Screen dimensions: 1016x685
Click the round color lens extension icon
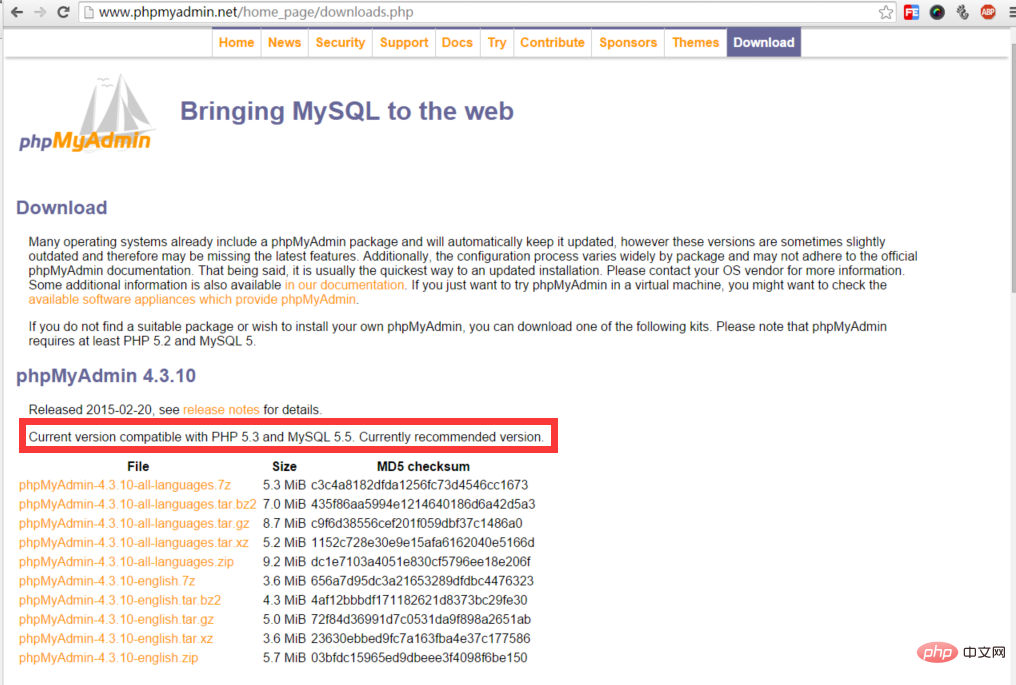tap(937, 13)
